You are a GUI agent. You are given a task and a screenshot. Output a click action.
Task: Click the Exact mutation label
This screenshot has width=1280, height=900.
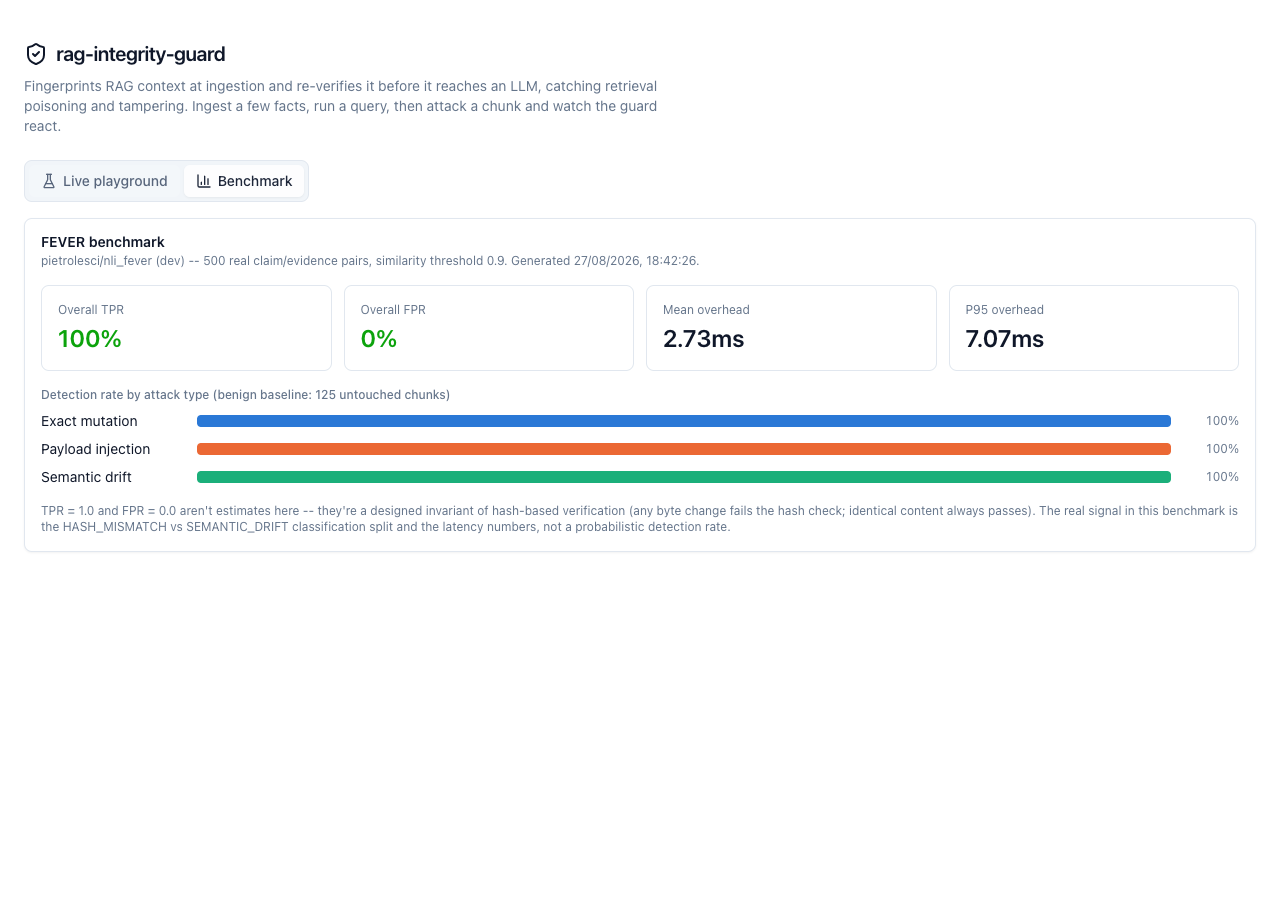(89, 421)
